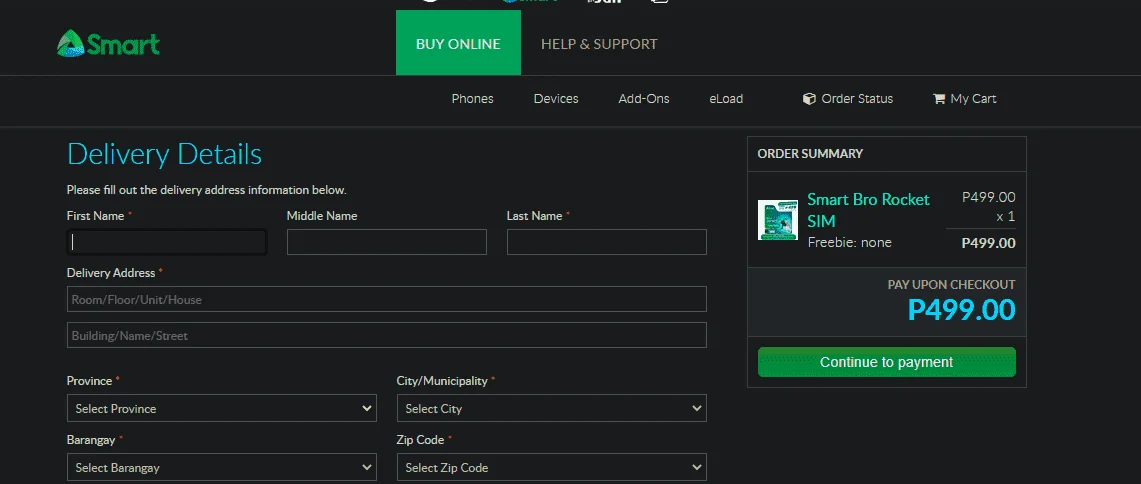Click the Delivery Details heading
The width and height of the screenshot is (1141, 484).
point(164,154)
